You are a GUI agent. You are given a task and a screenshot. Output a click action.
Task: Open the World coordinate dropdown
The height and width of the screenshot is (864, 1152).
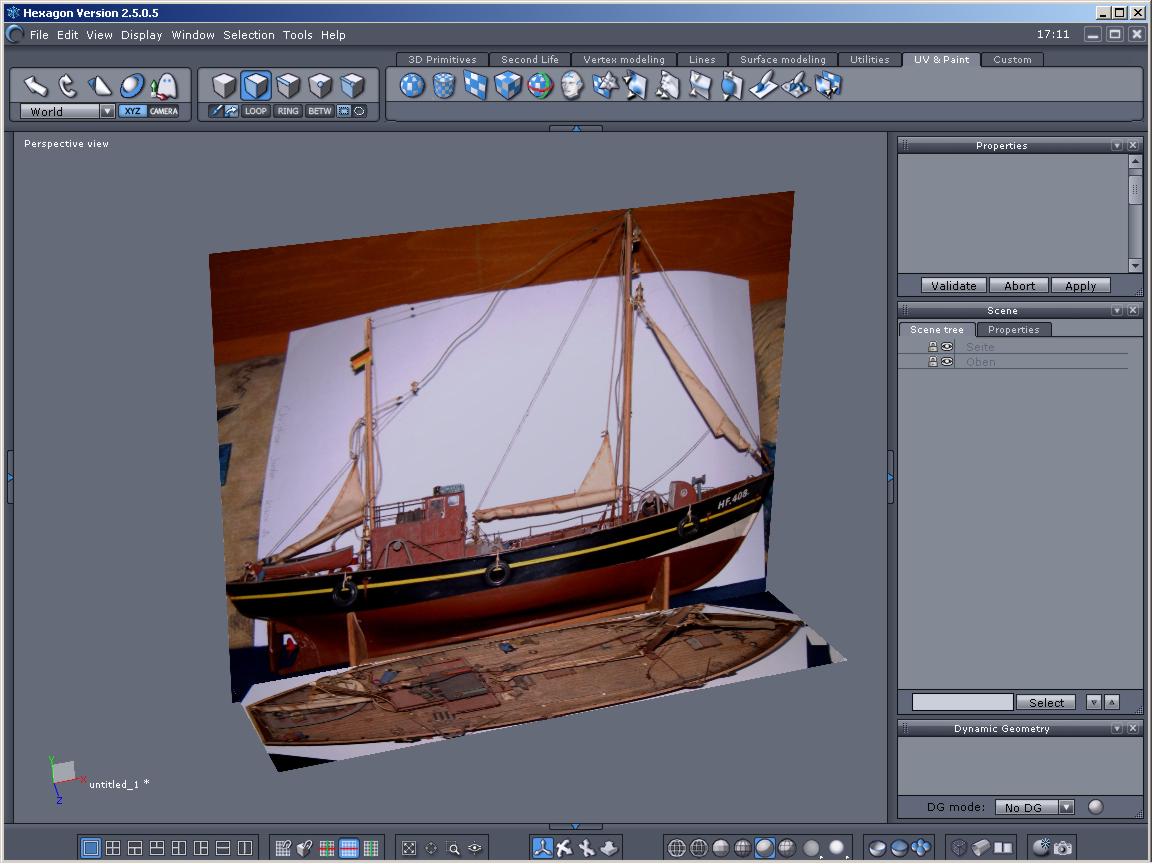(x=107, y=112)
